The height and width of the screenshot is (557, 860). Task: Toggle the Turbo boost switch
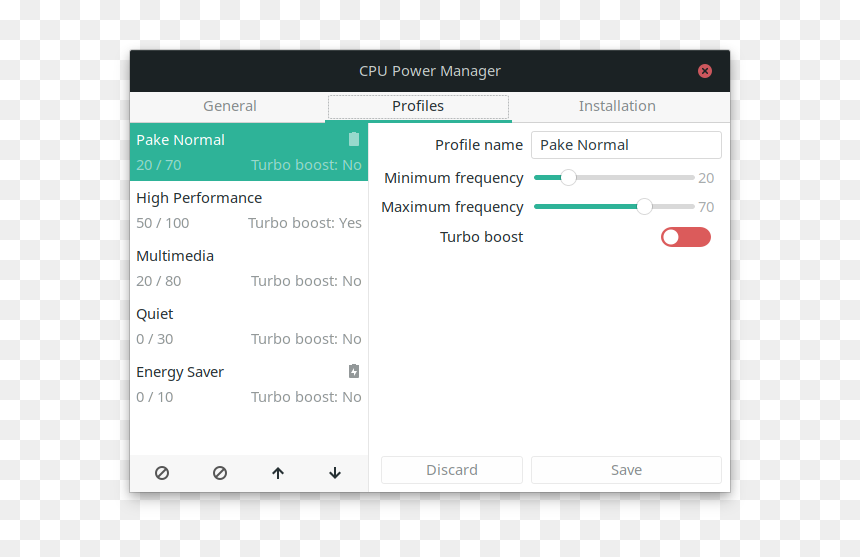pos(686,237)
